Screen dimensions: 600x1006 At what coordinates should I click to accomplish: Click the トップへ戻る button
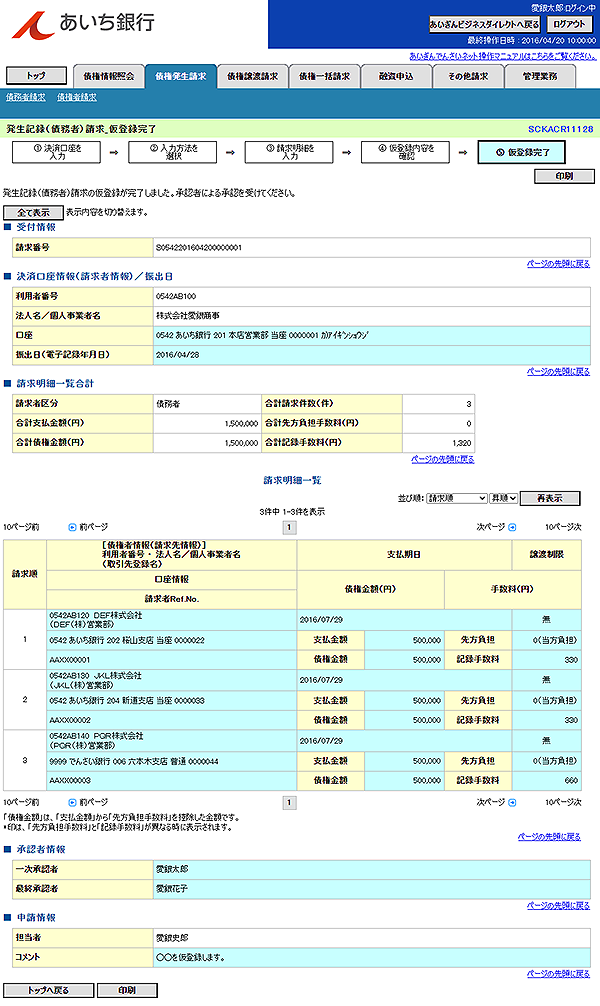(x=48, y=991)
